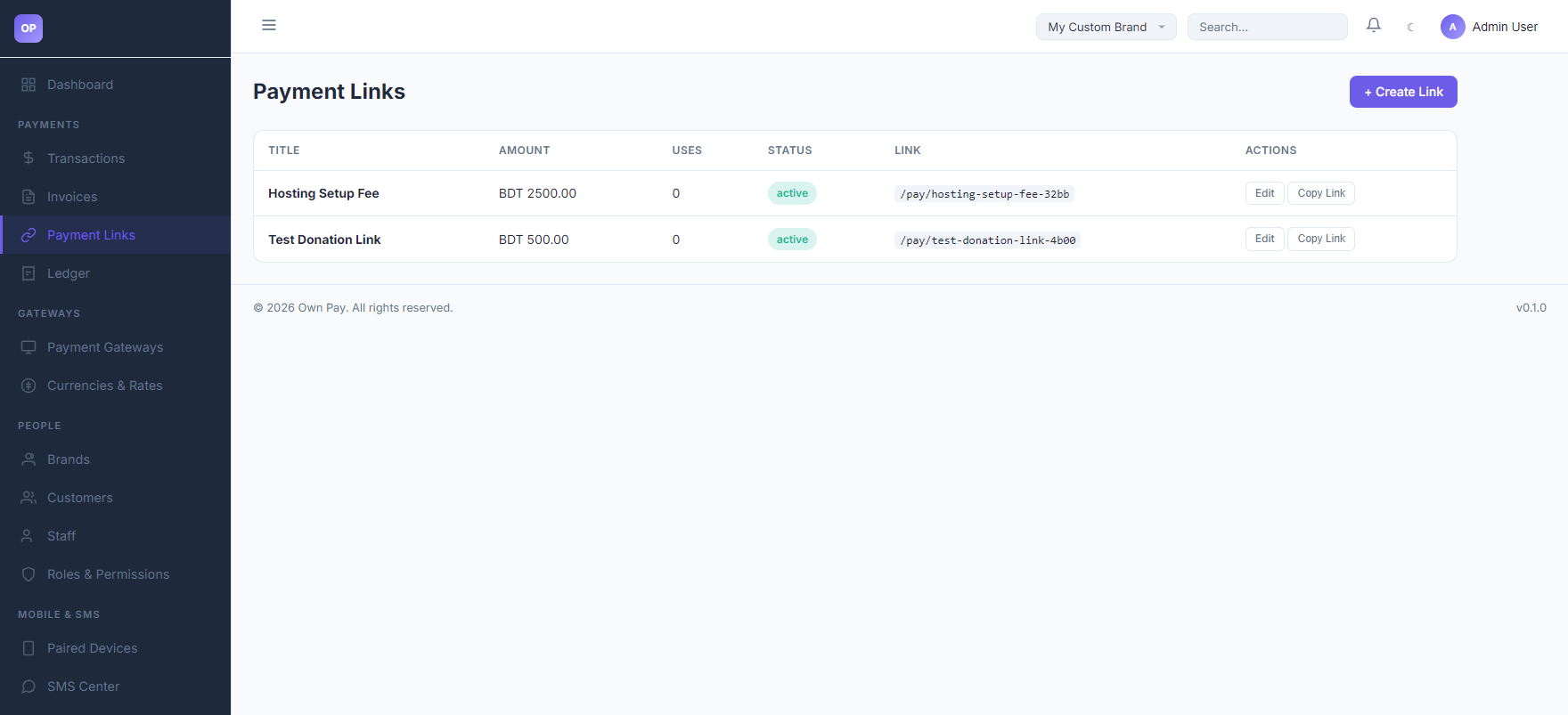Image resolution: width=1568 pixels, height=715 pixels.
Task: Click the Roles & Permissions shield icon
Action: click(x=29, y=574)
